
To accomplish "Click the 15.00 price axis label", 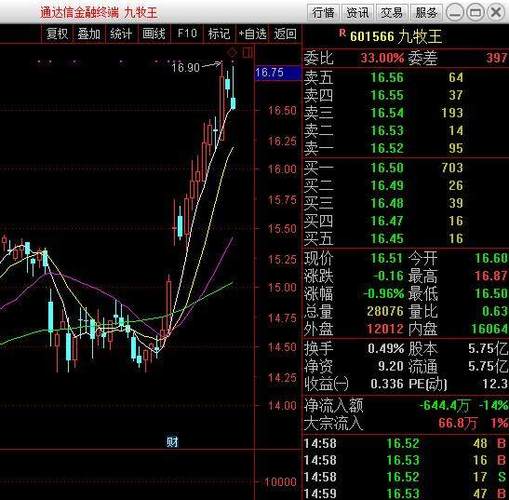I will [282, 287].
